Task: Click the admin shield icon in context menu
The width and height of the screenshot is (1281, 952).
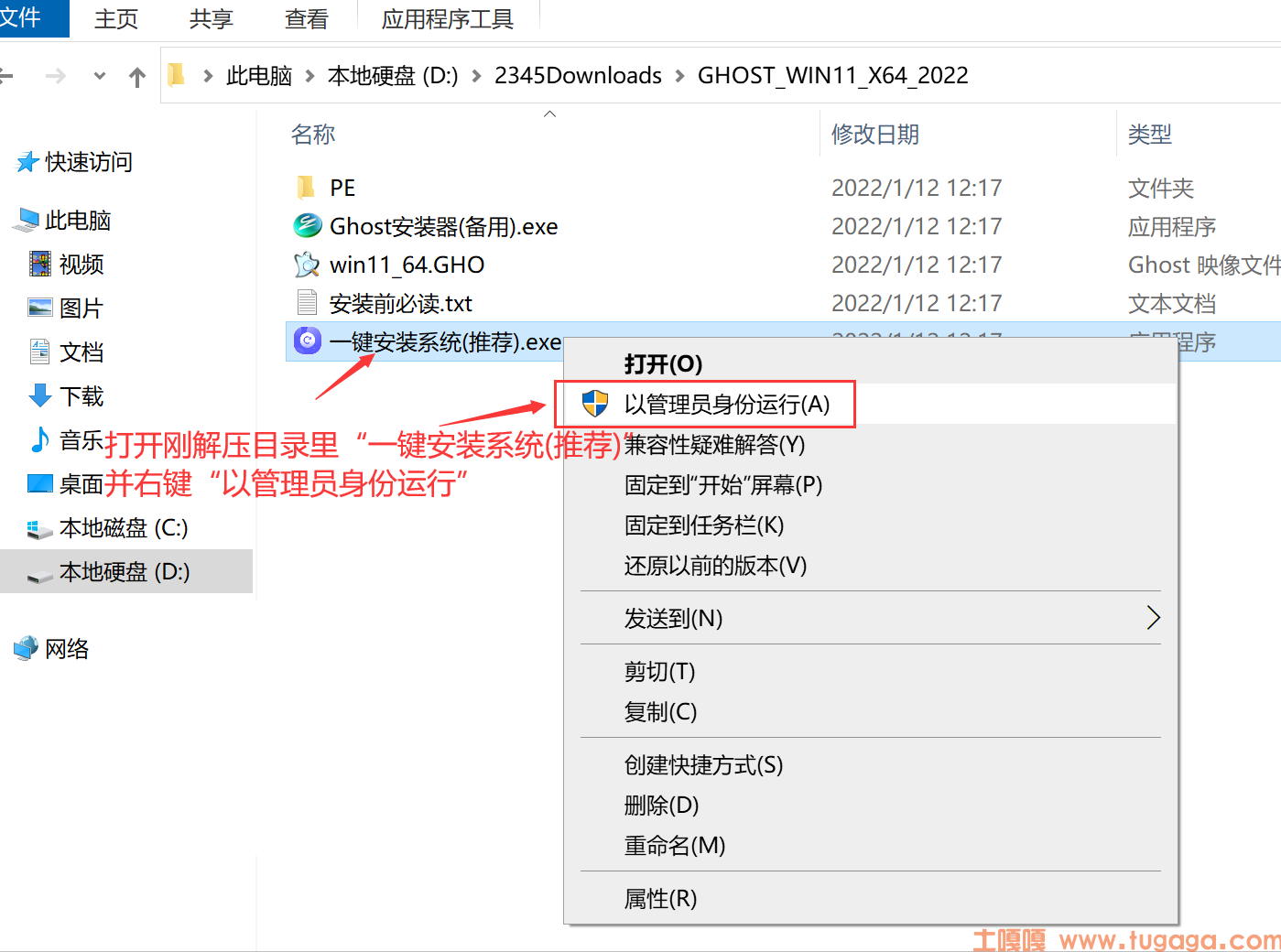Action: coord(595,404)
